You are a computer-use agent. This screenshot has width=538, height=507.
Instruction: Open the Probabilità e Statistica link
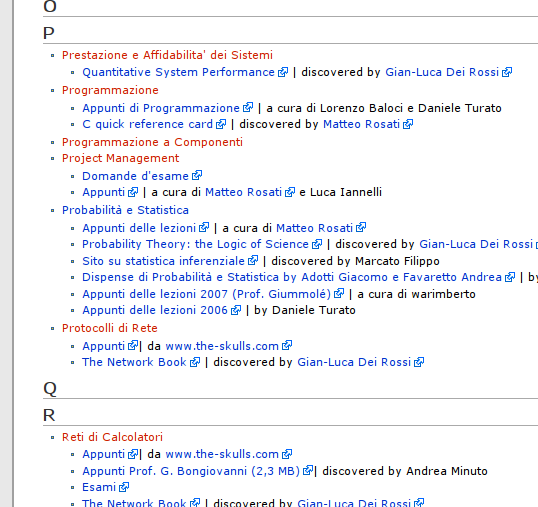[125, 210]
